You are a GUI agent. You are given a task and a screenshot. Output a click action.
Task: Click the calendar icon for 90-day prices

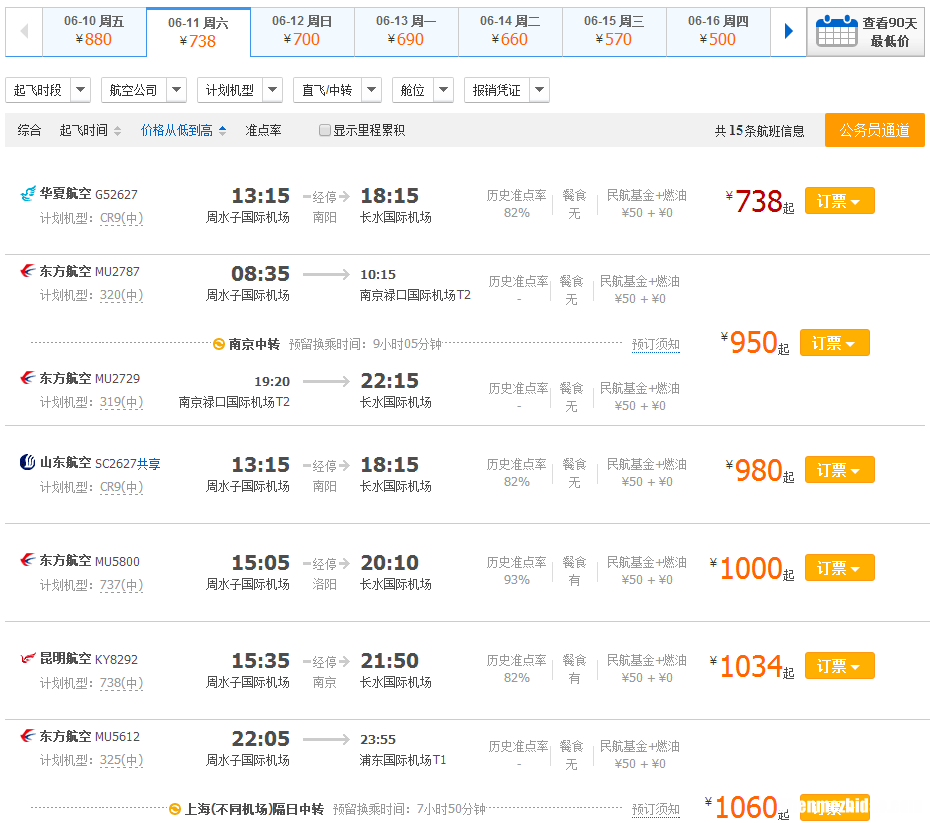[836, 31]
